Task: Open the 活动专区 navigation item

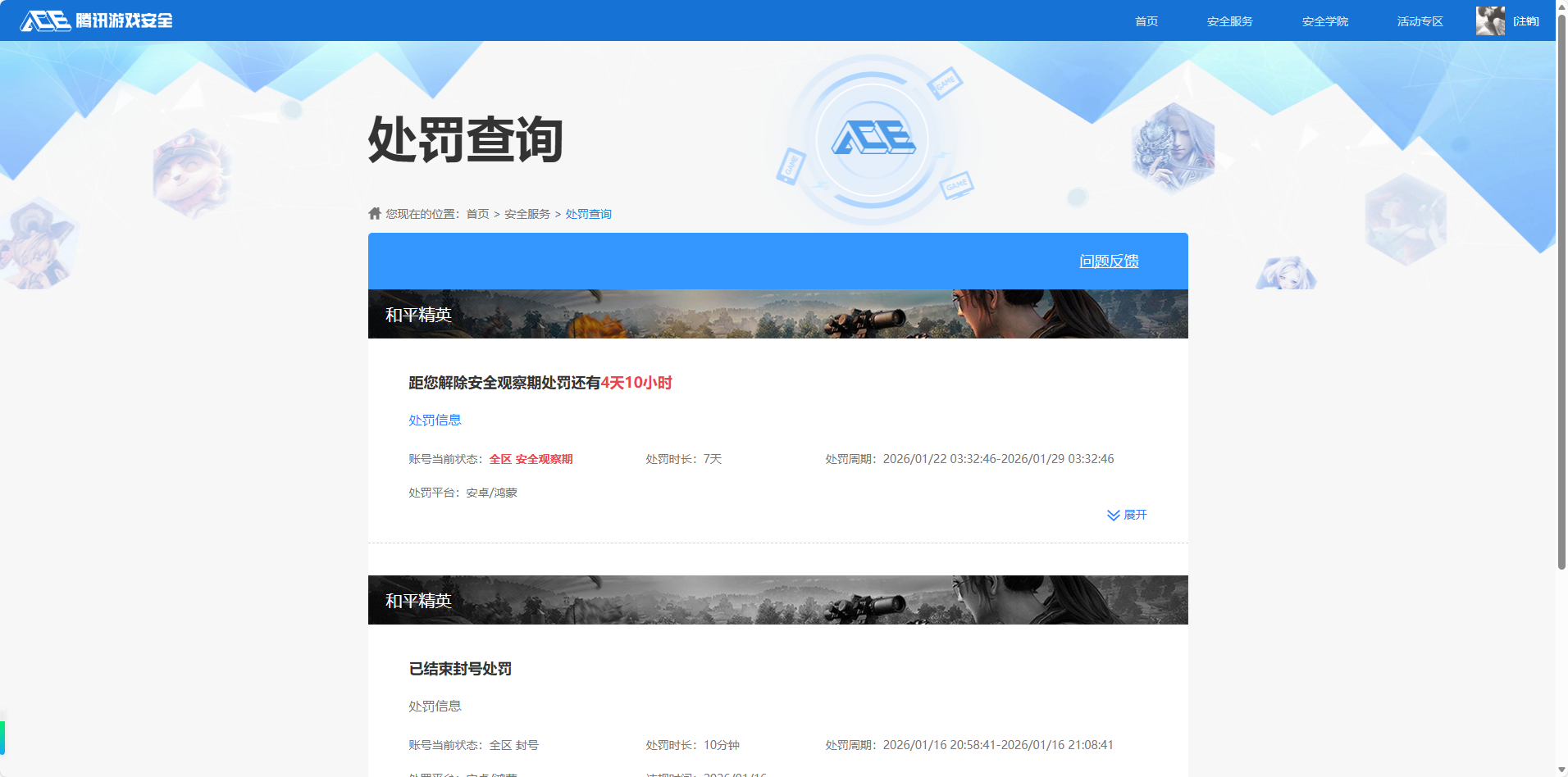Action: pos(1420,21)
